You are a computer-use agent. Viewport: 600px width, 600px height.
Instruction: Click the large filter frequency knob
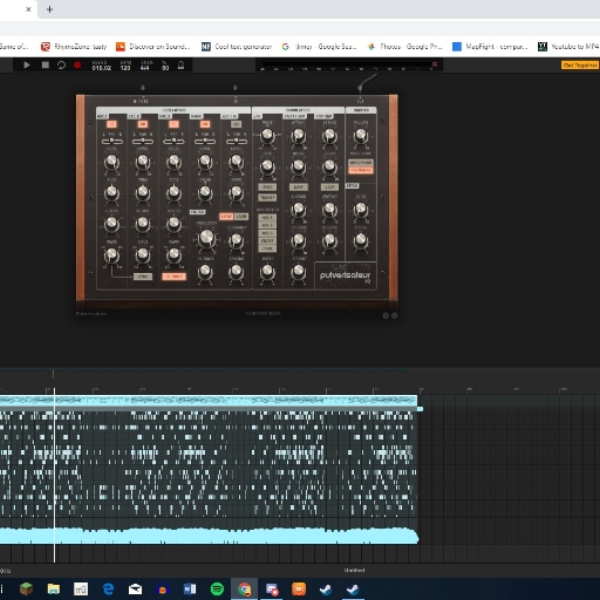207,238
